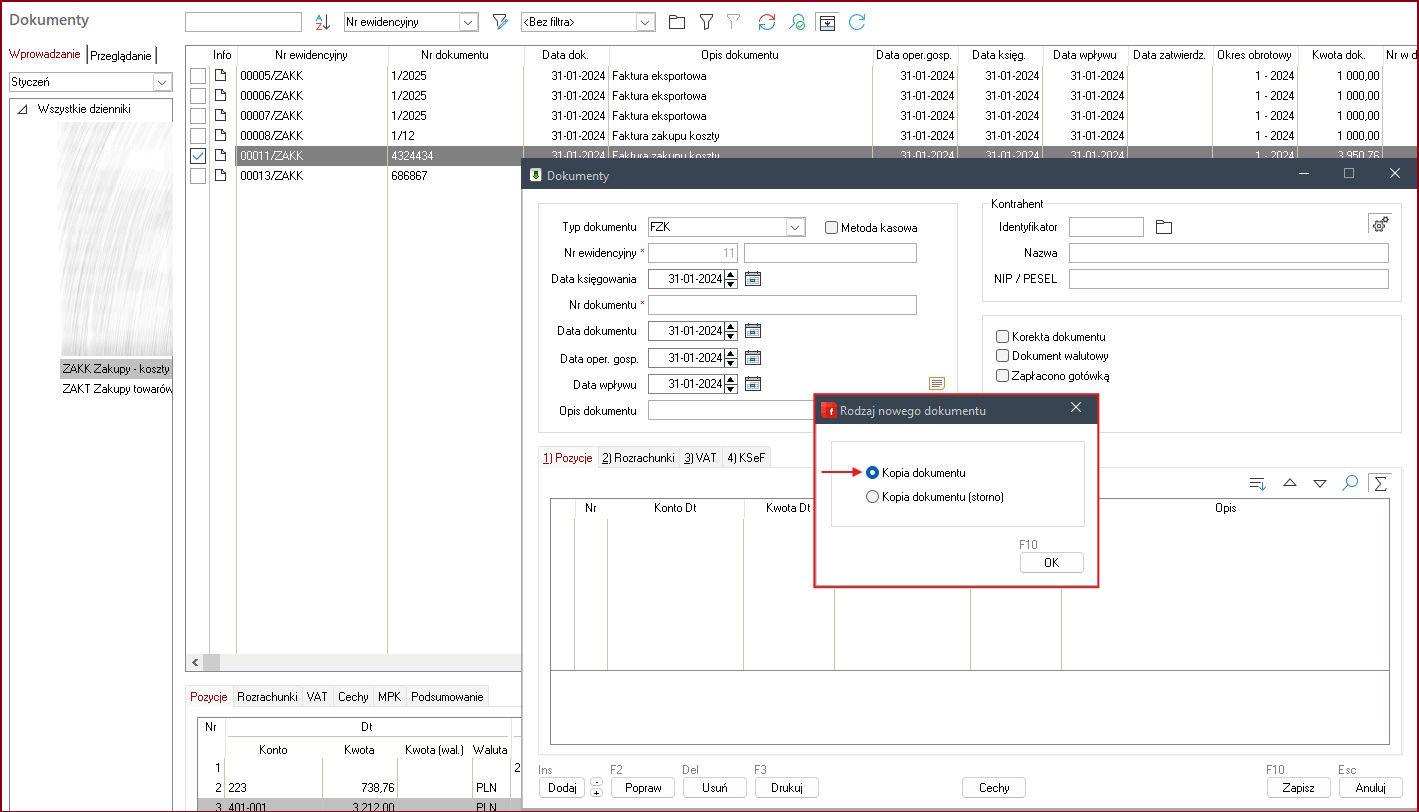This screenshot has width=1419, height=812.
Task: Click the red-blue refresh arrows icon
Action: [767, 22]
